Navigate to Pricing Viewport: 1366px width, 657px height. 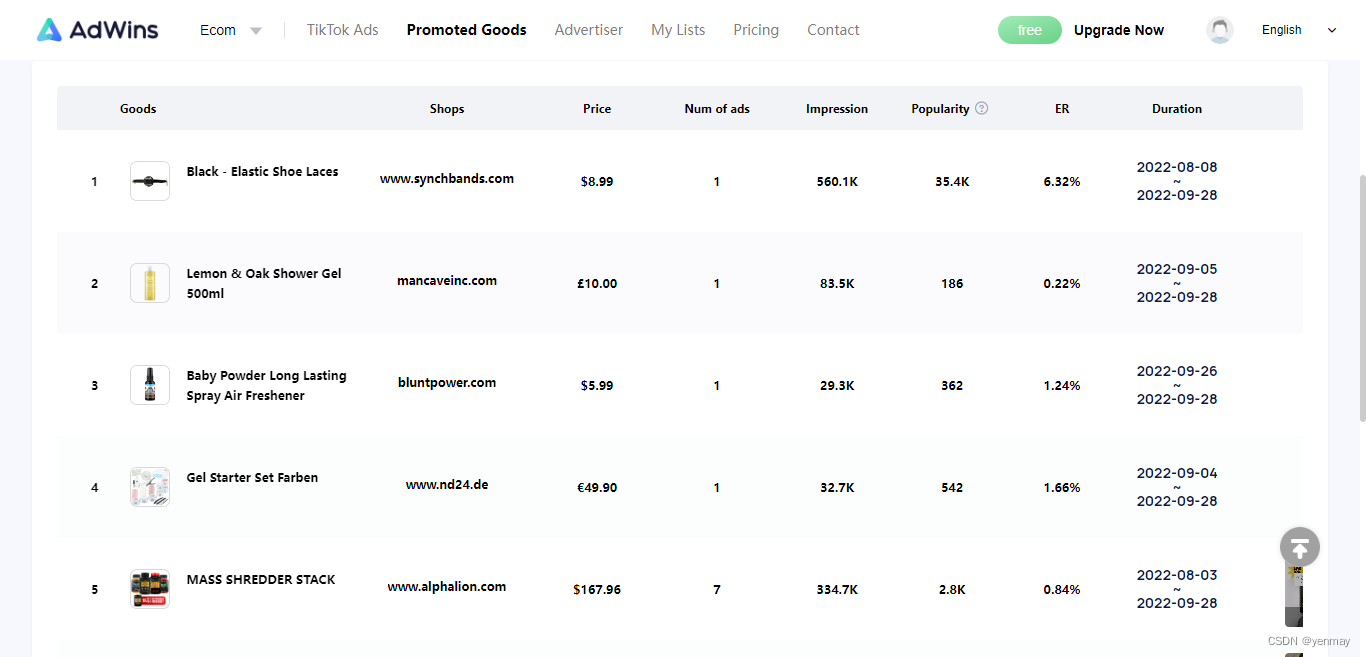(756, 30)
